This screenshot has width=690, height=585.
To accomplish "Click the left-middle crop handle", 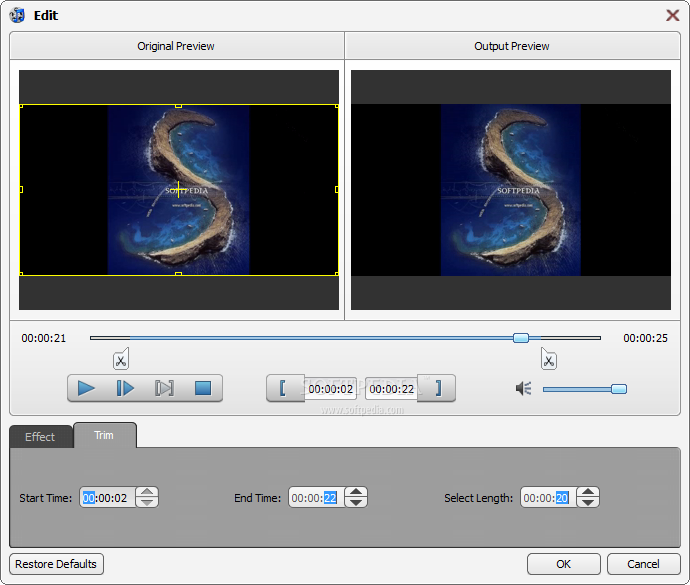I will pyautogui.click(x=21, y=189).
